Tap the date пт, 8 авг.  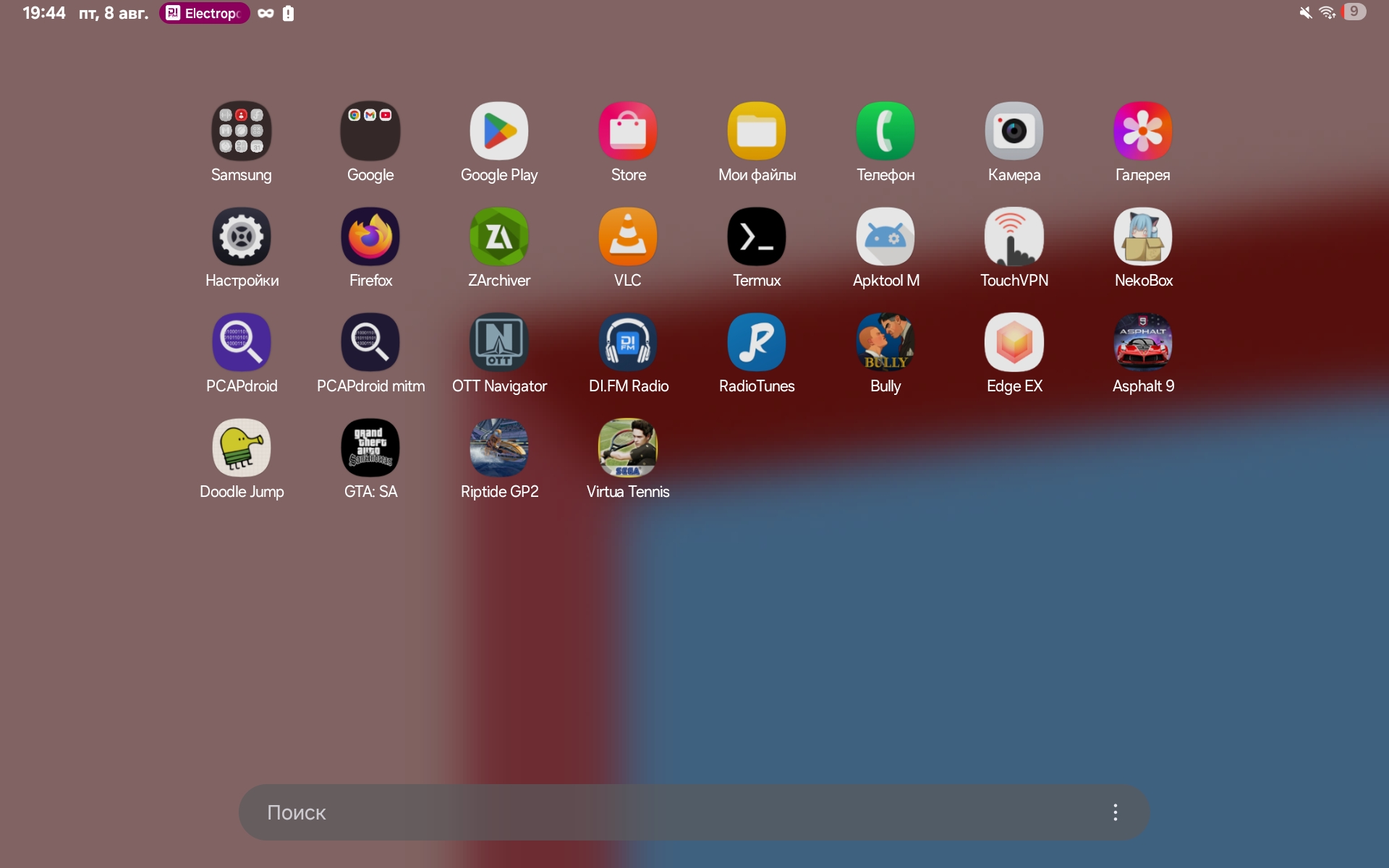click(x=114, y=13)
